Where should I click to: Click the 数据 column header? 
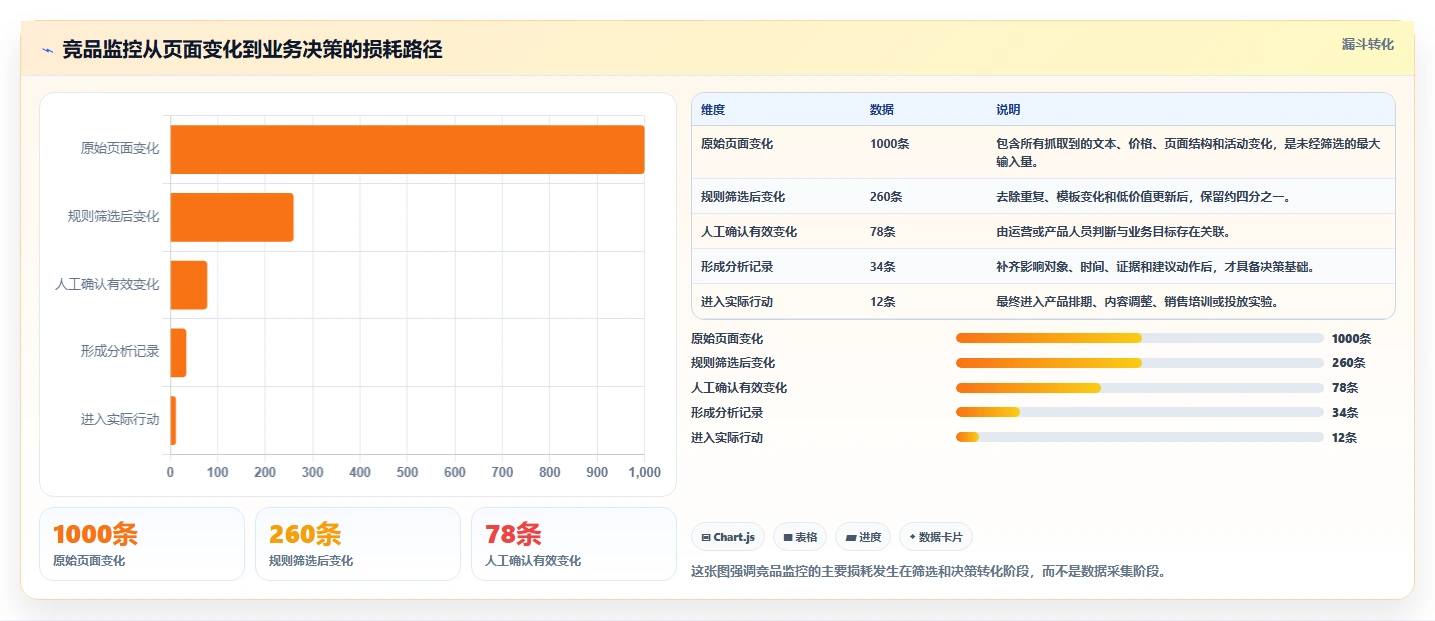coord(882,109)
